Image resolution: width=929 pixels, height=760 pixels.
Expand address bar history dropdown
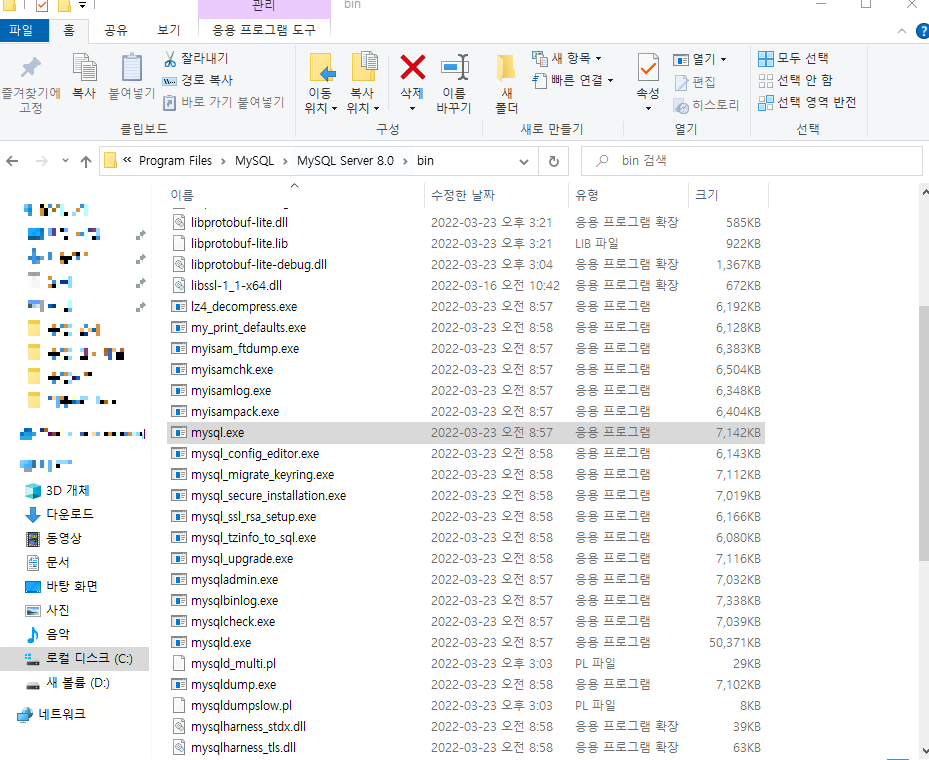[x=524, y=161]
